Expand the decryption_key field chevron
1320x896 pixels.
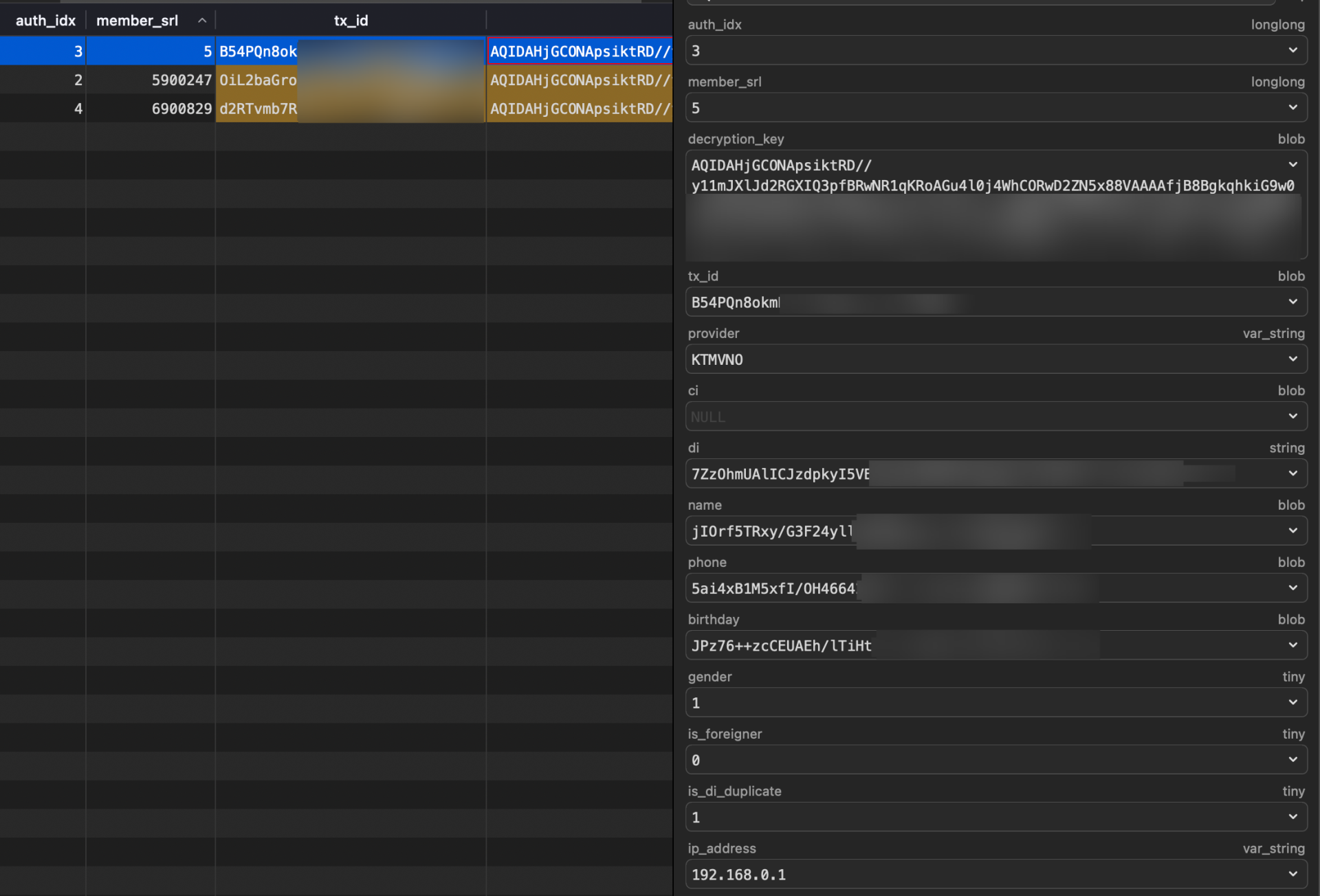point(1292,164)
